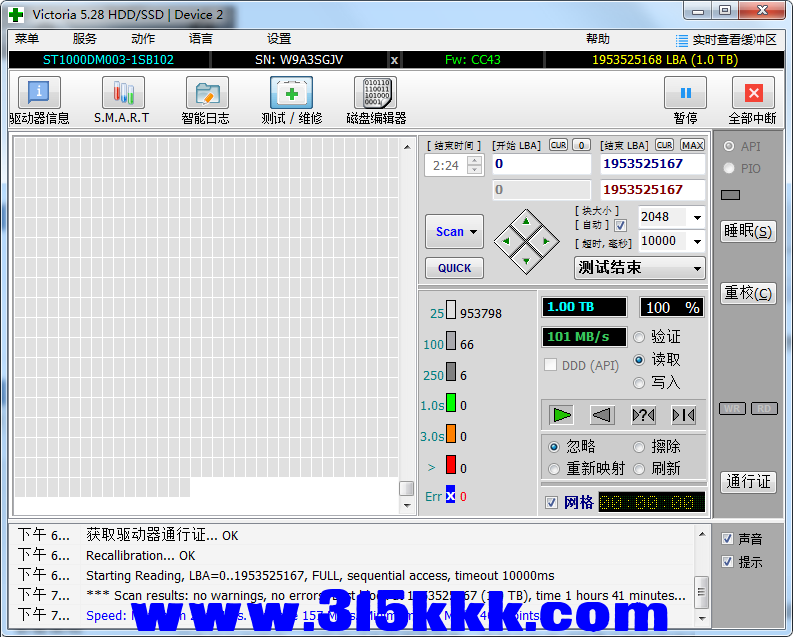The width and height of the screenshot is (793, 637).
Task: Open the 智能日志 smart log icon
Action: point(207,93)
